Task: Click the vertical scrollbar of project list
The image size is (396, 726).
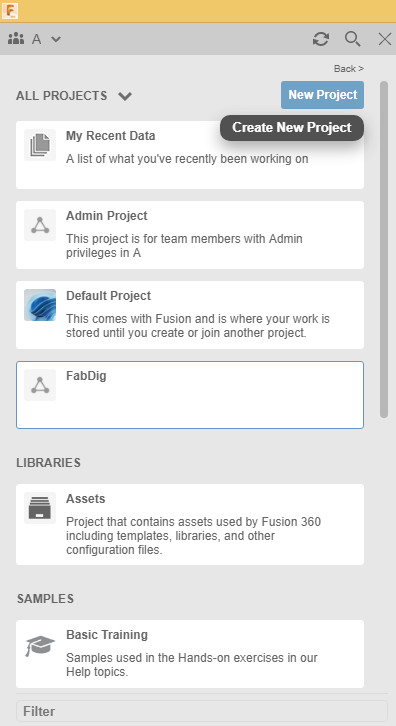Action: coord(383,250)
